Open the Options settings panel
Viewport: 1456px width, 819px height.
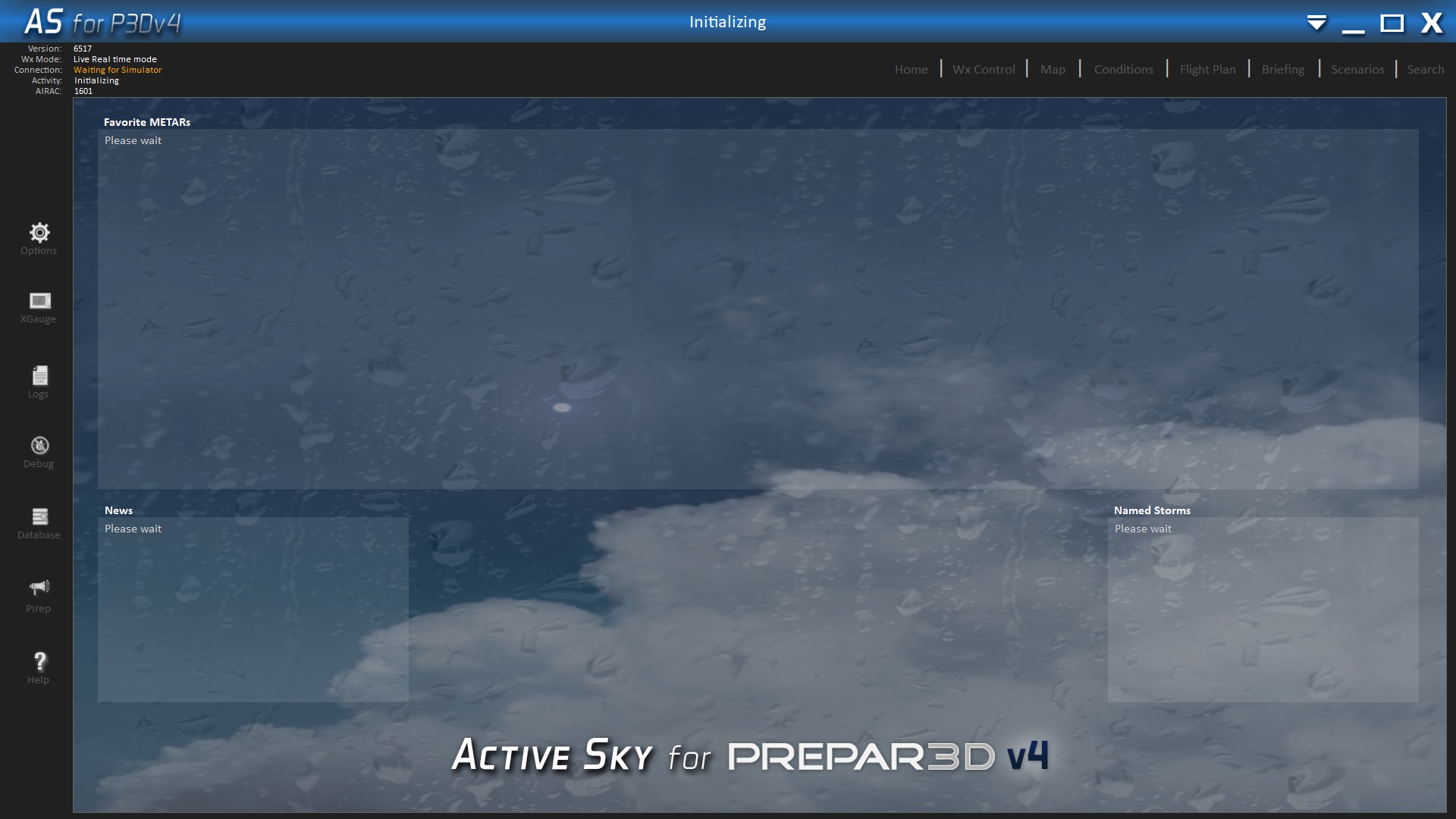click(38, 238)
